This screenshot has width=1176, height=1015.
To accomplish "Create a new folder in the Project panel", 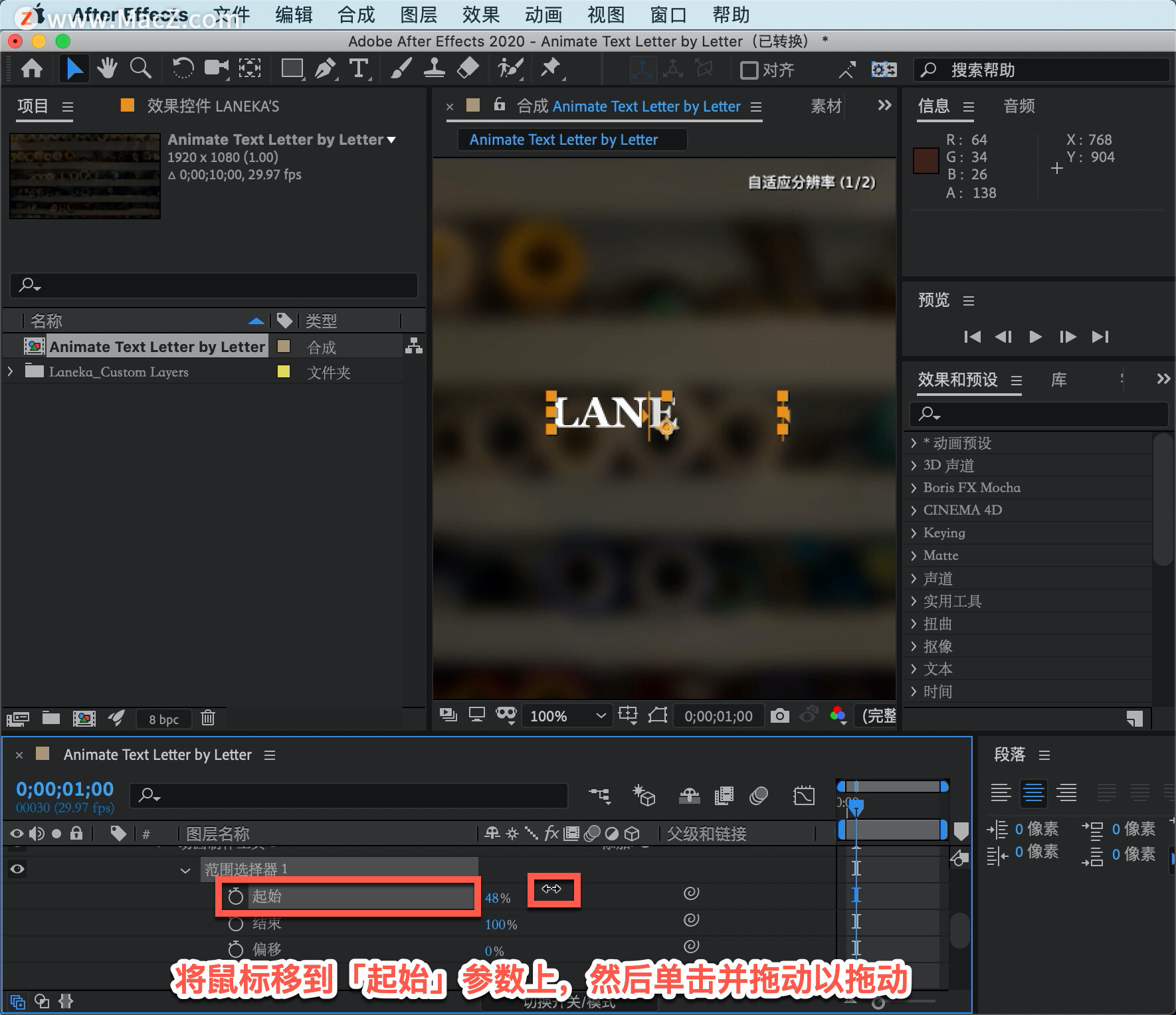I will pos(51,718).
